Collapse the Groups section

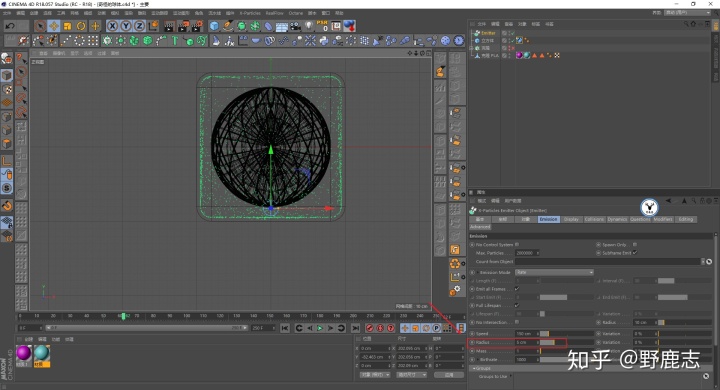click(x=474, y=368)
